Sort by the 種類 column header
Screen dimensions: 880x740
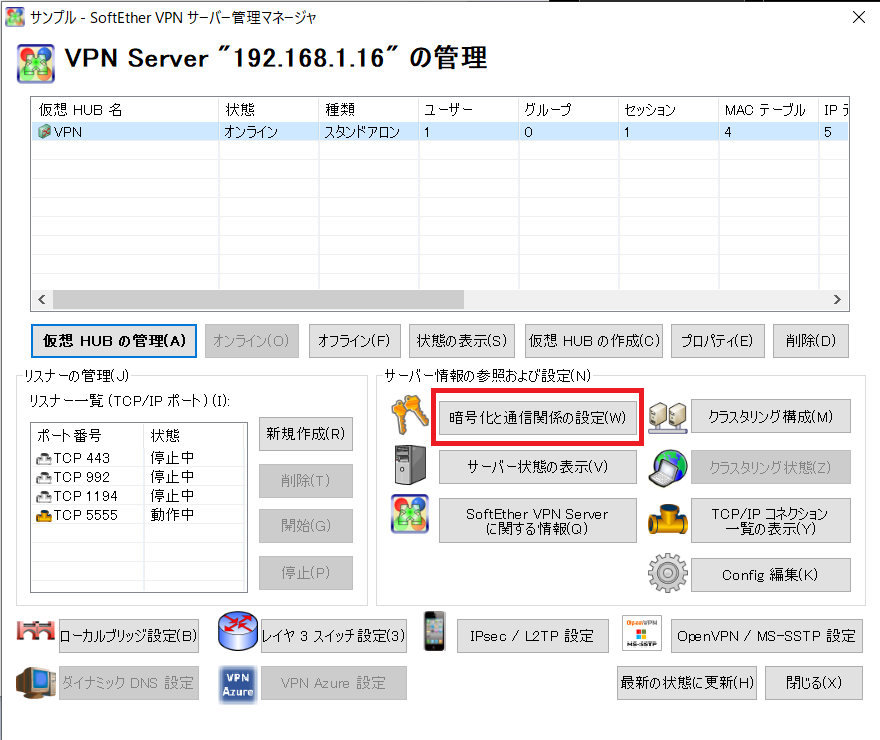[x=369, y=109]
